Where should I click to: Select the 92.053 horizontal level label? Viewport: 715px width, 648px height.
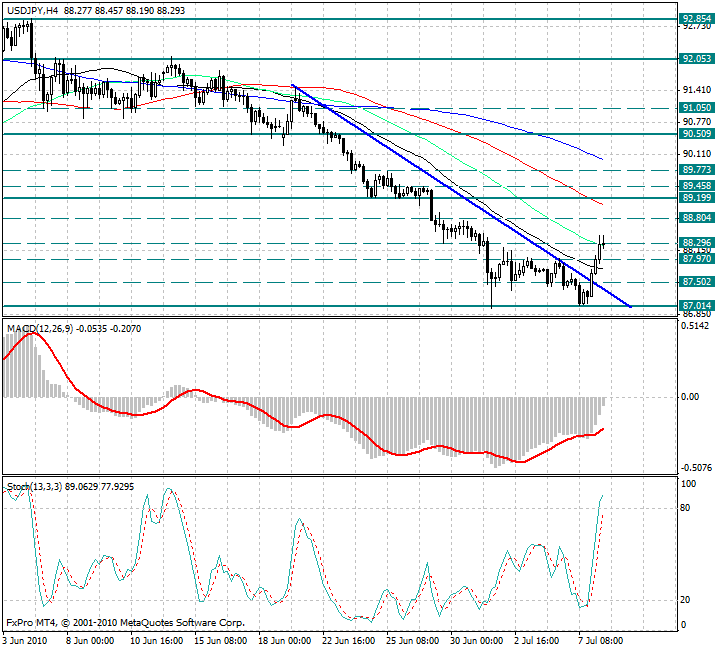pyautogui.click(x=696, y=59)
